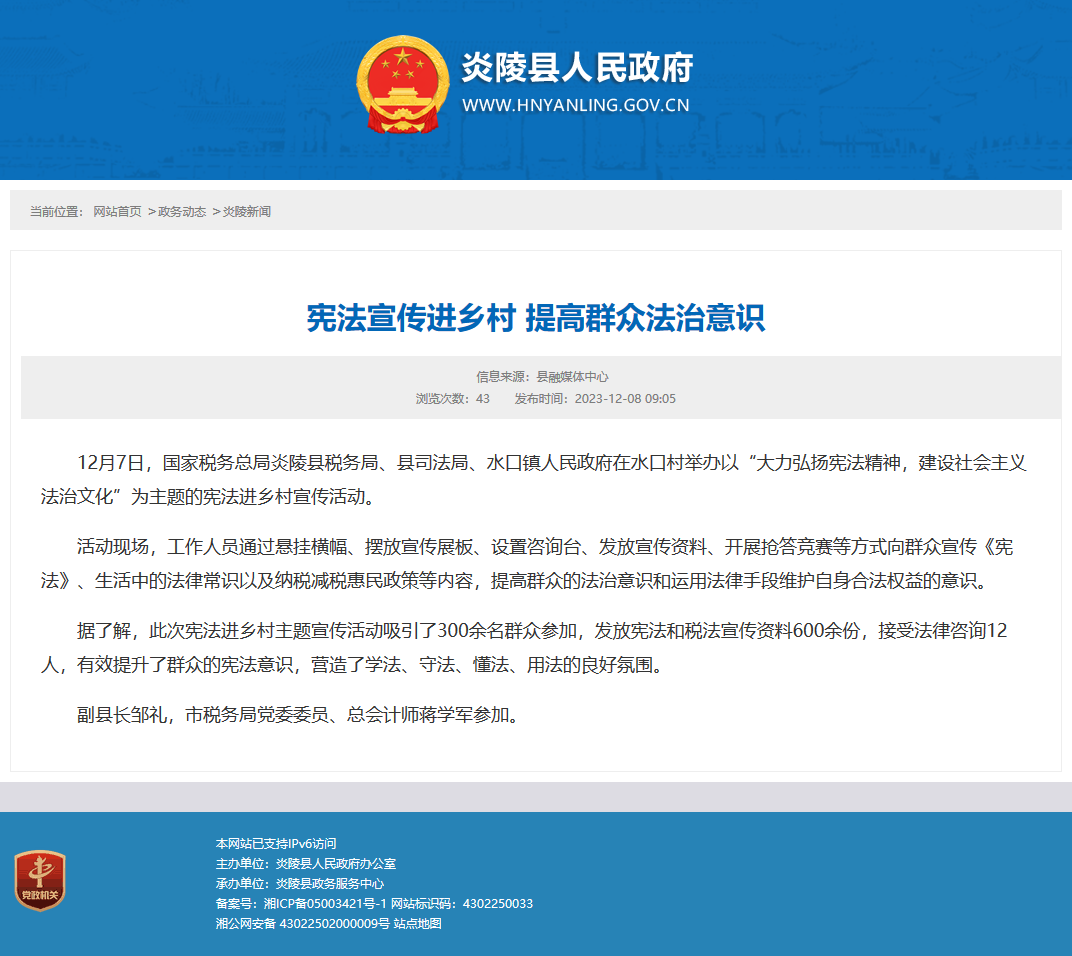The width and height of the screenshot is (1072, 956).
Task: Click the 网站标识码 4302250033 text
Action: click(x=462, y=903)
